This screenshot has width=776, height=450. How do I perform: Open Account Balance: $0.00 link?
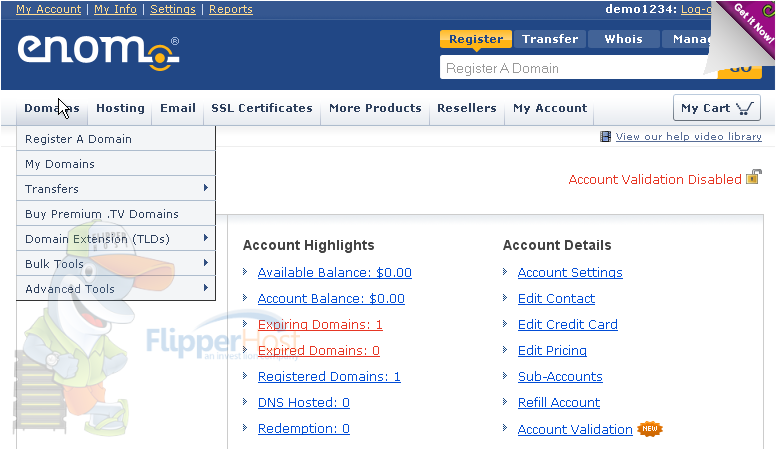[331, 299]
